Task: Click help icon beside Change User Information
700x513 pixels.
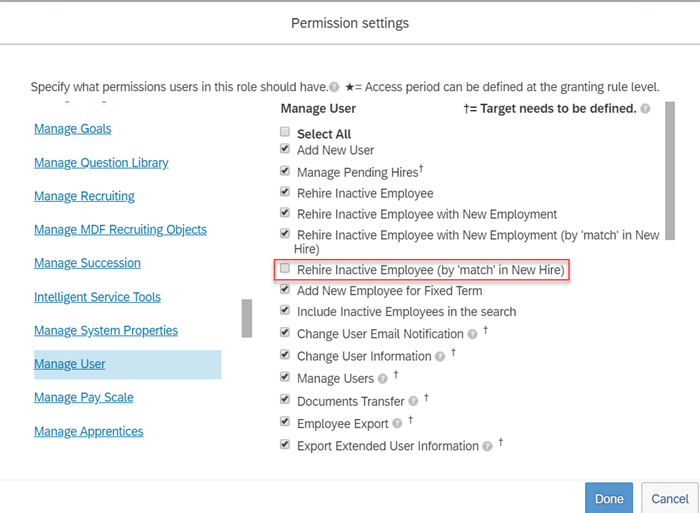Action: (x=440, y=357)
